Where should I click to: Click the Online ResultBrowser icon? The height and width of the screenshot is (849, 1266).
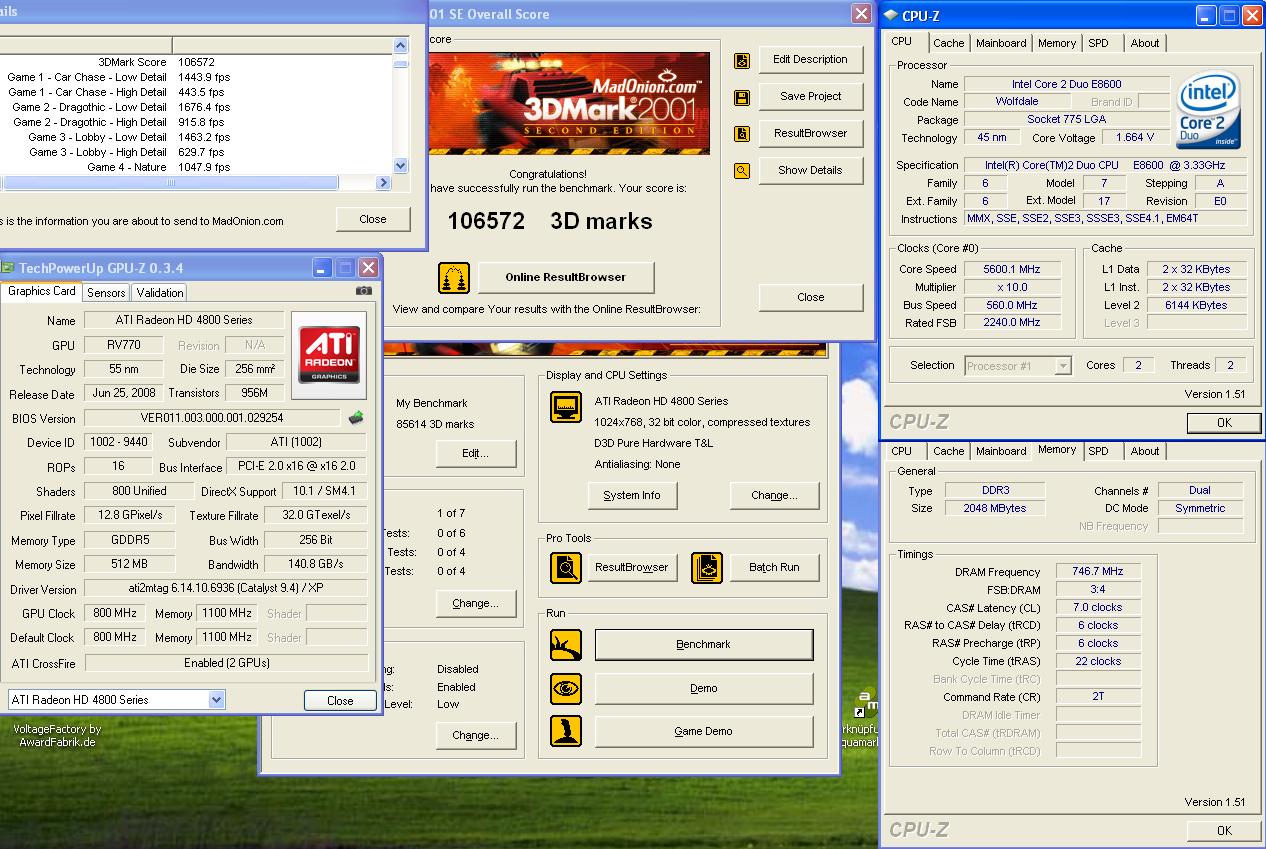click(x=454, y=278)
